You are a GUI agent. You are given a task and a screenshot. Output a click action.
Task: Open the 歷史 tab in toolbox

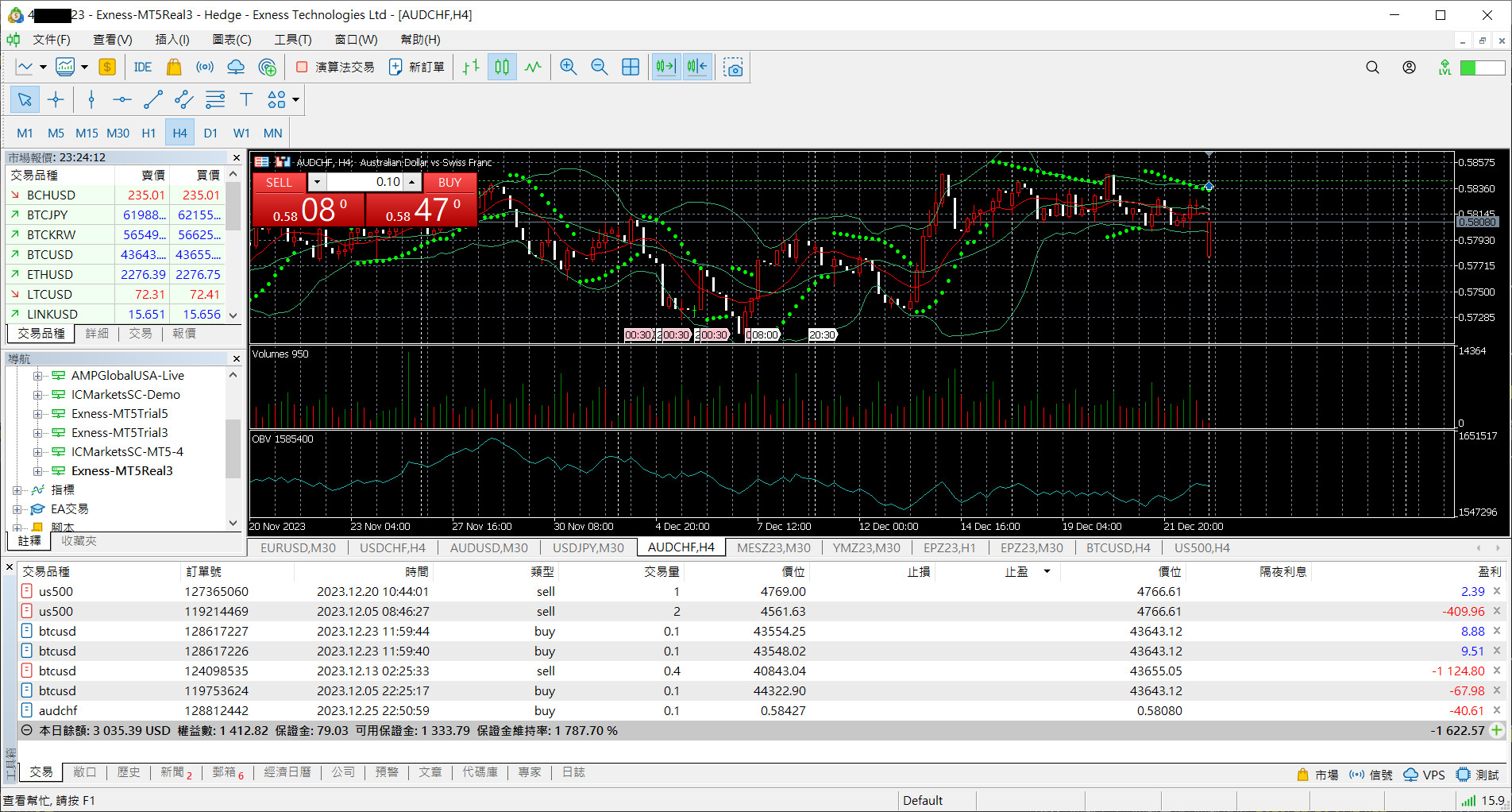[129, 772]
